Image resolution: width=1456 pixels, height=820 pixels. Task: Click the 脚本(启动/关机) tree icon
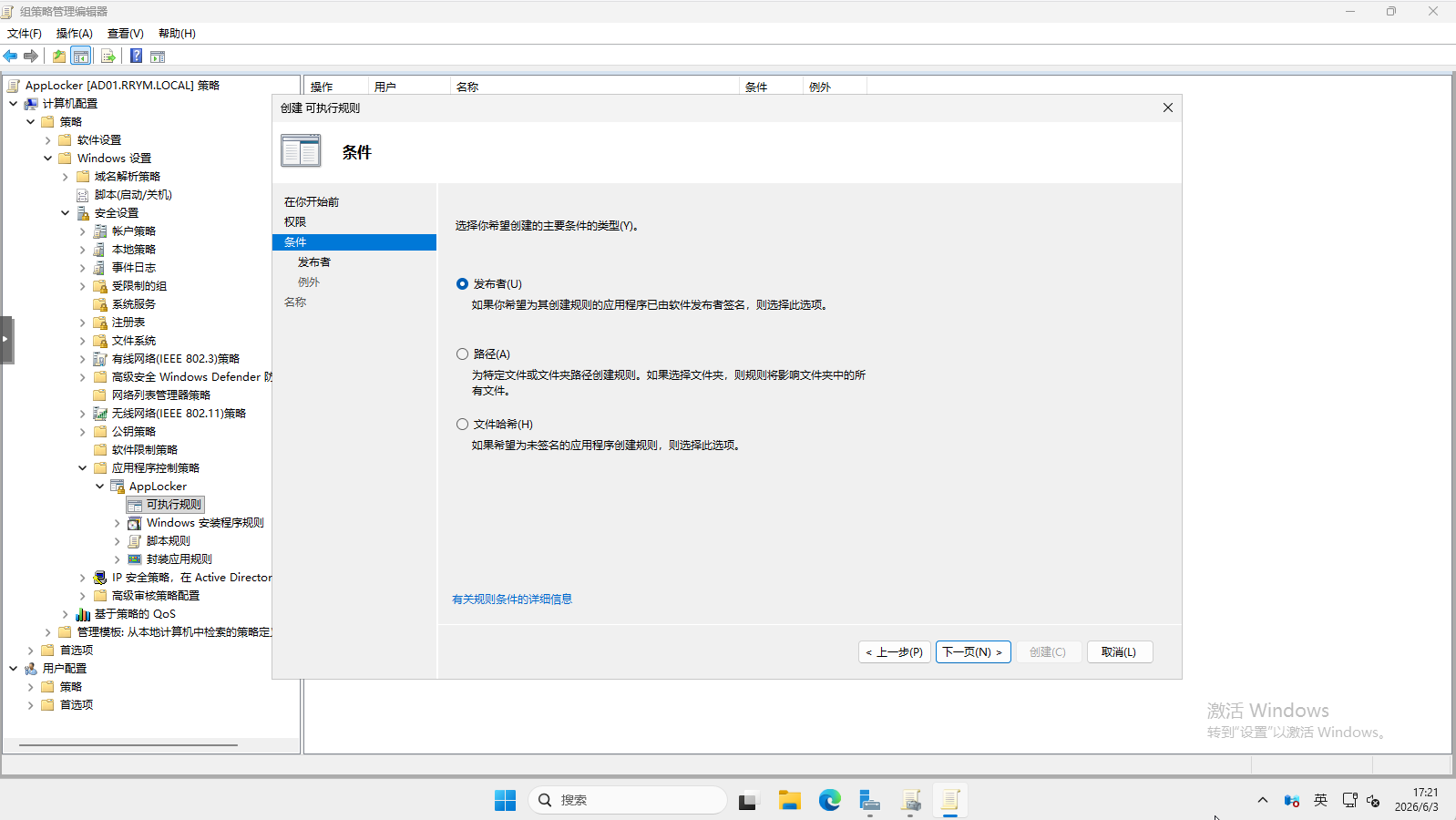coord(83,195)
